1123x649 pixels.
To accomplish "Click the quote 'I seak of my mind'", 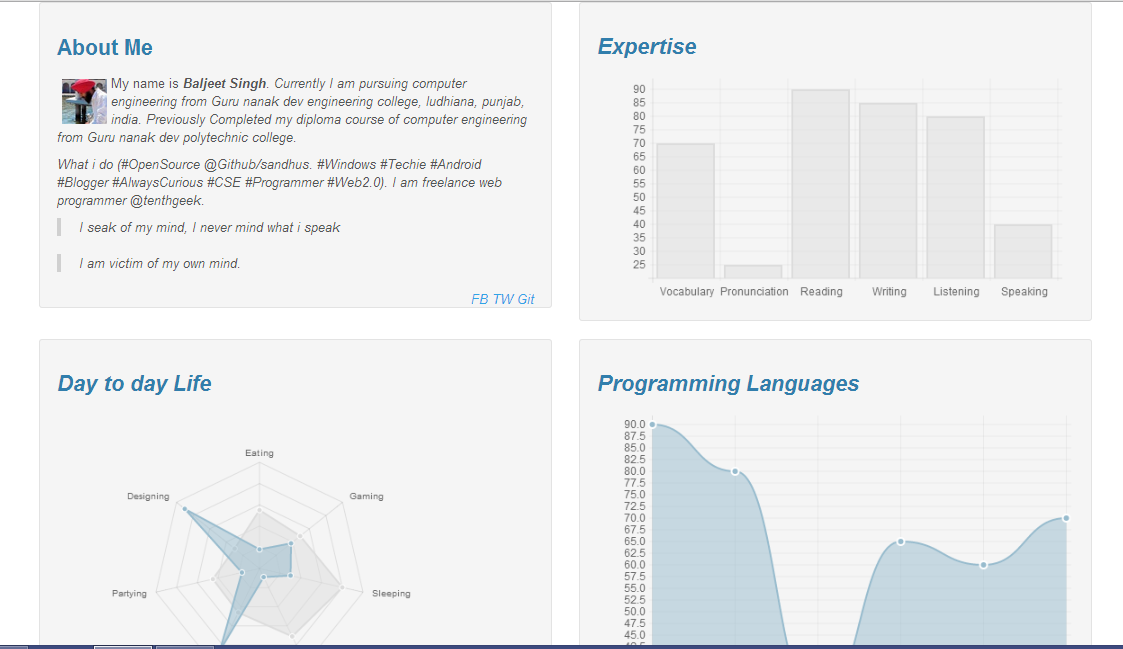I will 210,228.
